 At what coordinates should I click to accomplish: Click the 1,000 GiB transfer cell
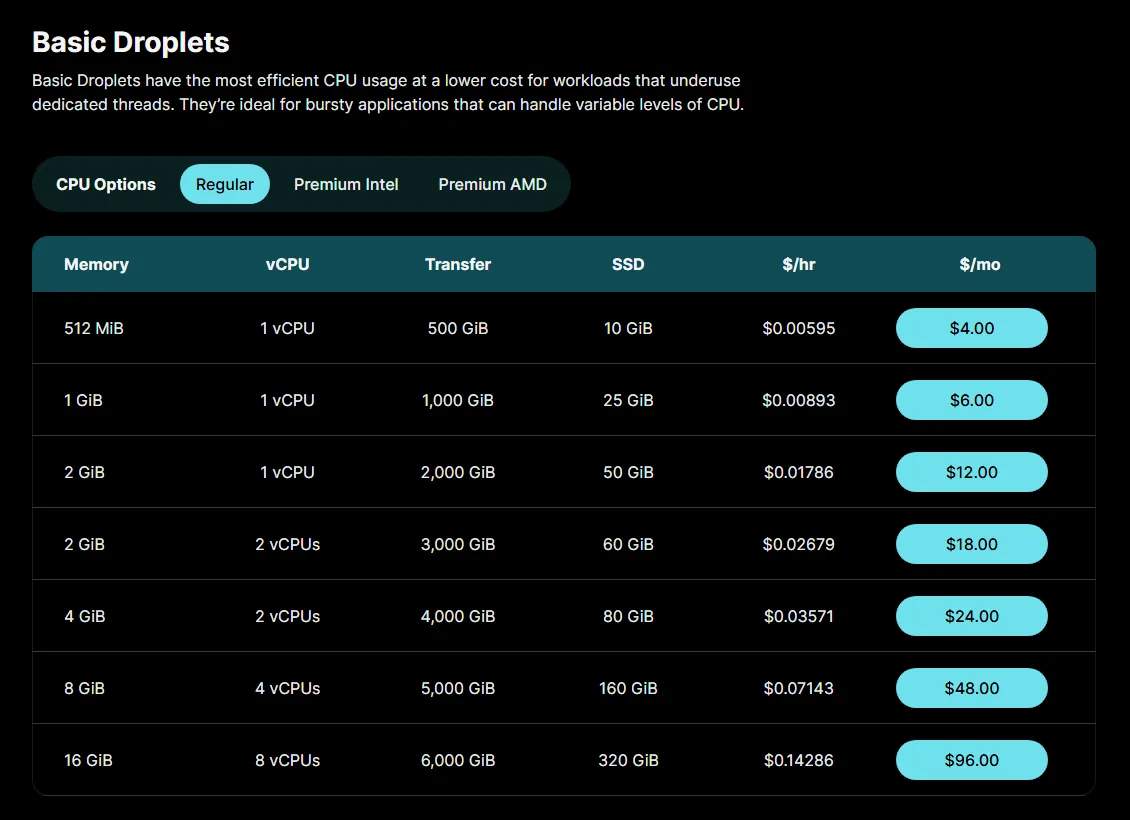[458, 401]
